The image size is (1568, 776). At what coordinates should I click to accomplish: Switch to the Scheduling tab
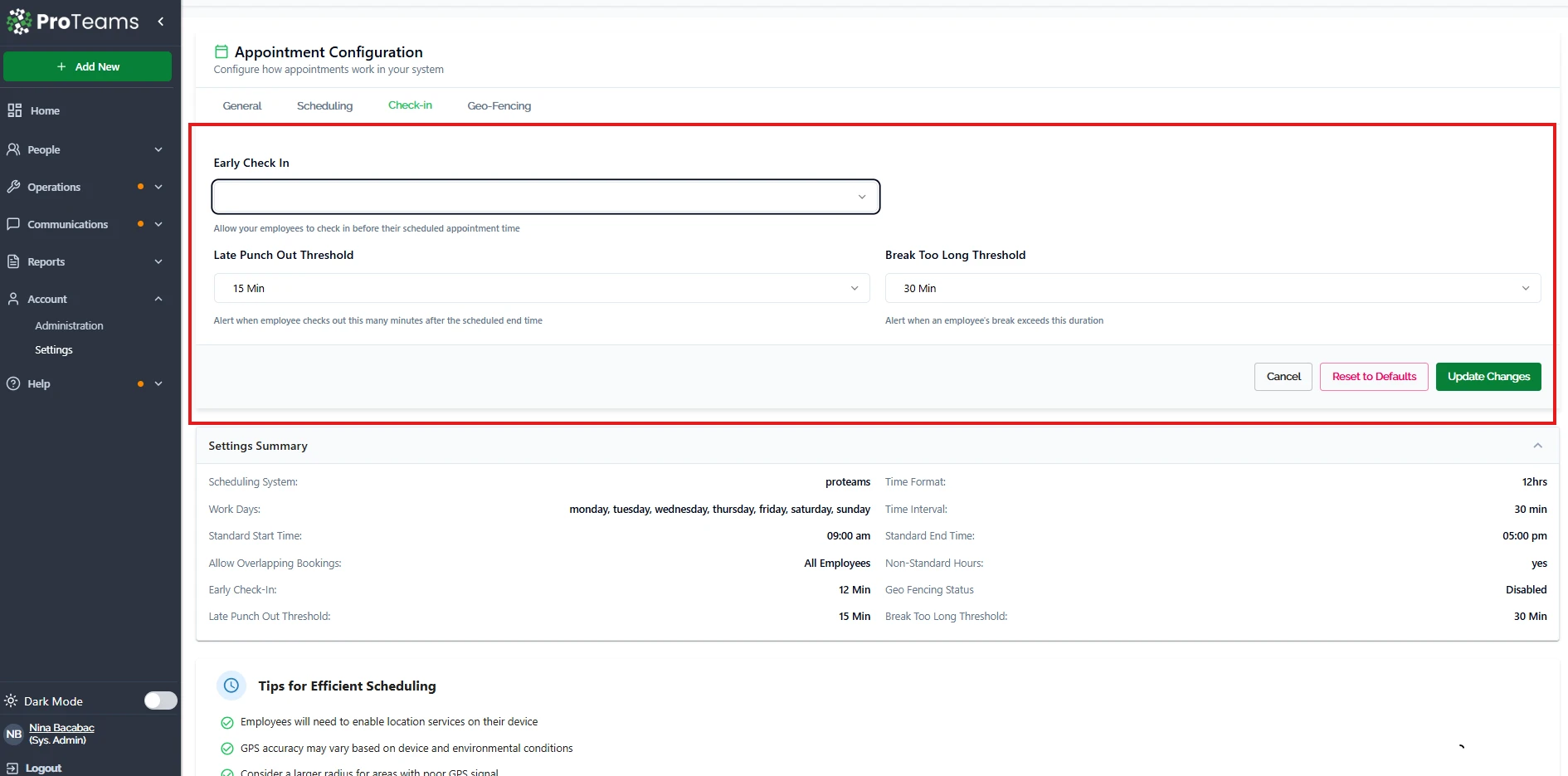click(324, 105)
